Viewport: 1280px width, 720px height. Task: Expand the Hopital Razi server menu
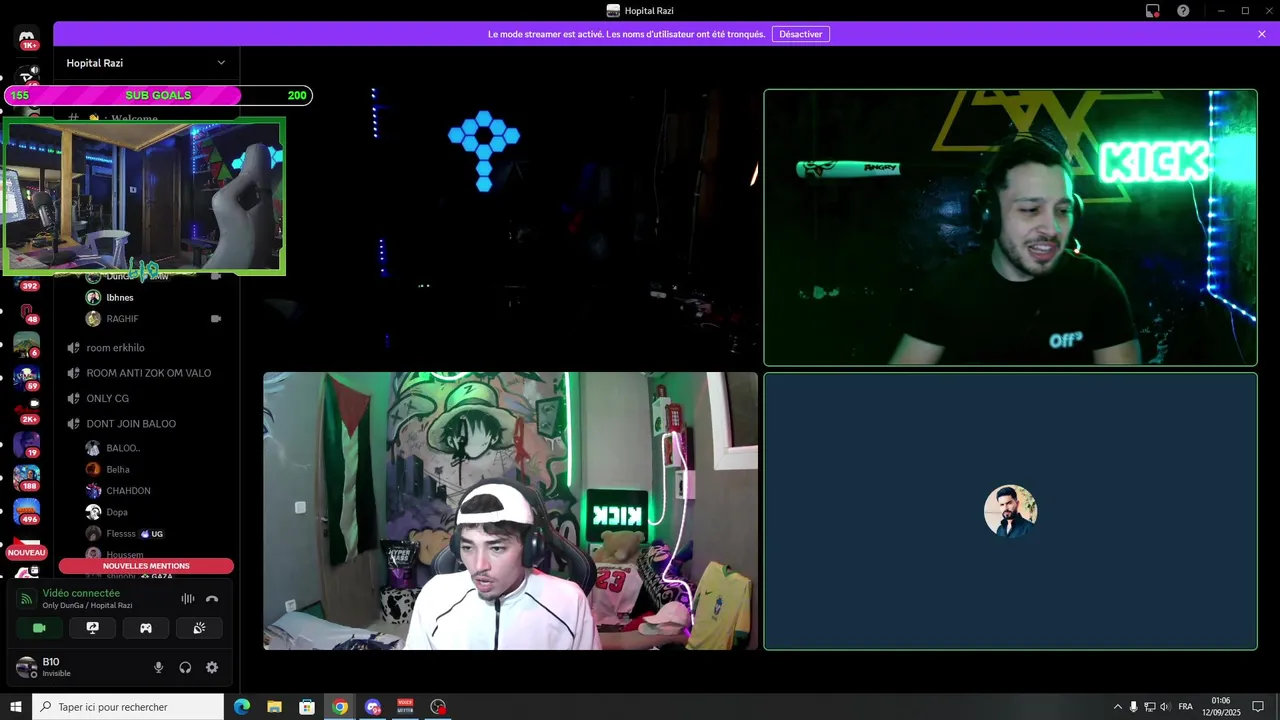pos(221,63)
